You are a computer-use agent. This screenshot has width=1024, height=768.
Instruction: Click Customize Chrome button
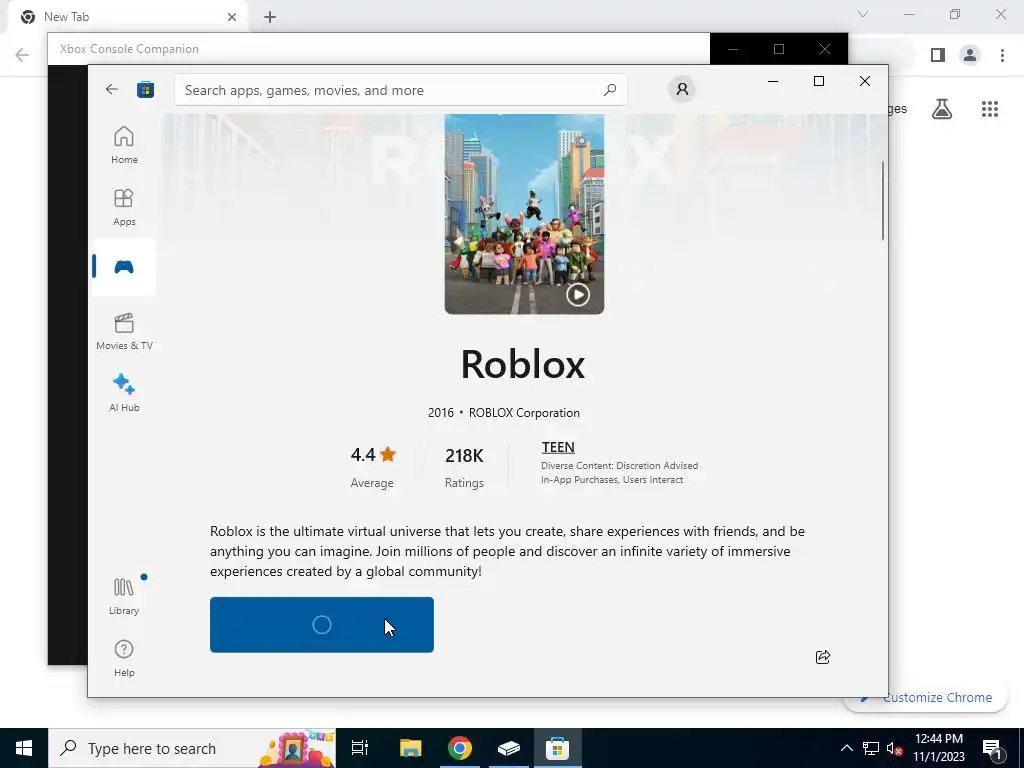[925, 697]
